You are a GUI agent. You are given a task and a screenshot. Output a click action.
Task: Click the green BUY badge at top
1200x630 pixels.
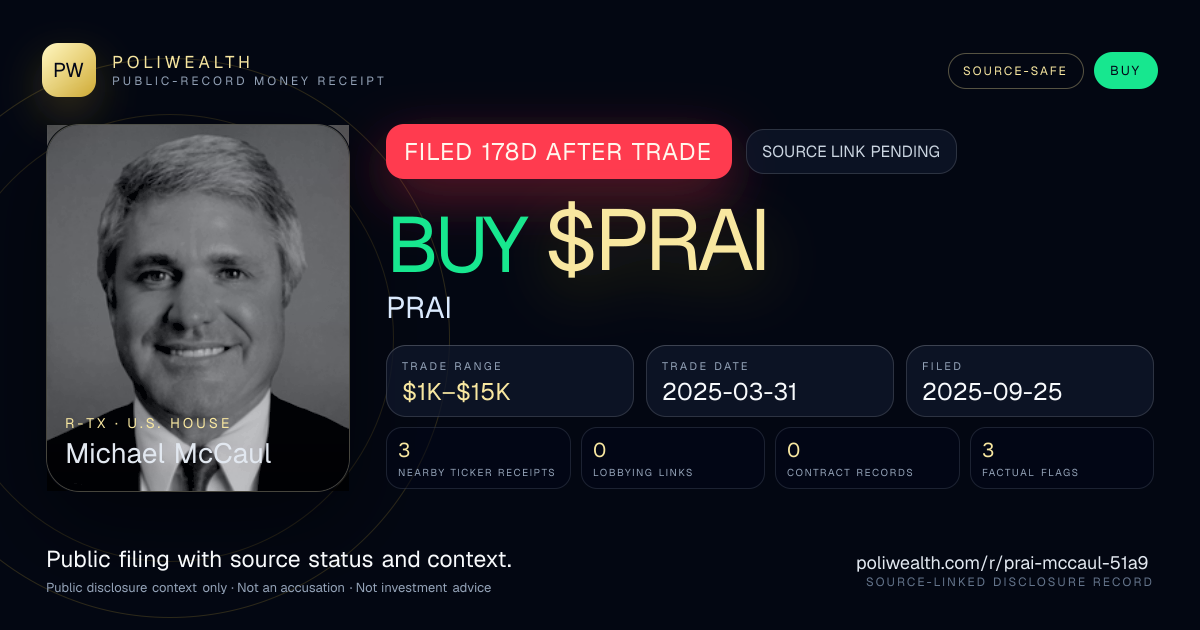pos(1125,71)
